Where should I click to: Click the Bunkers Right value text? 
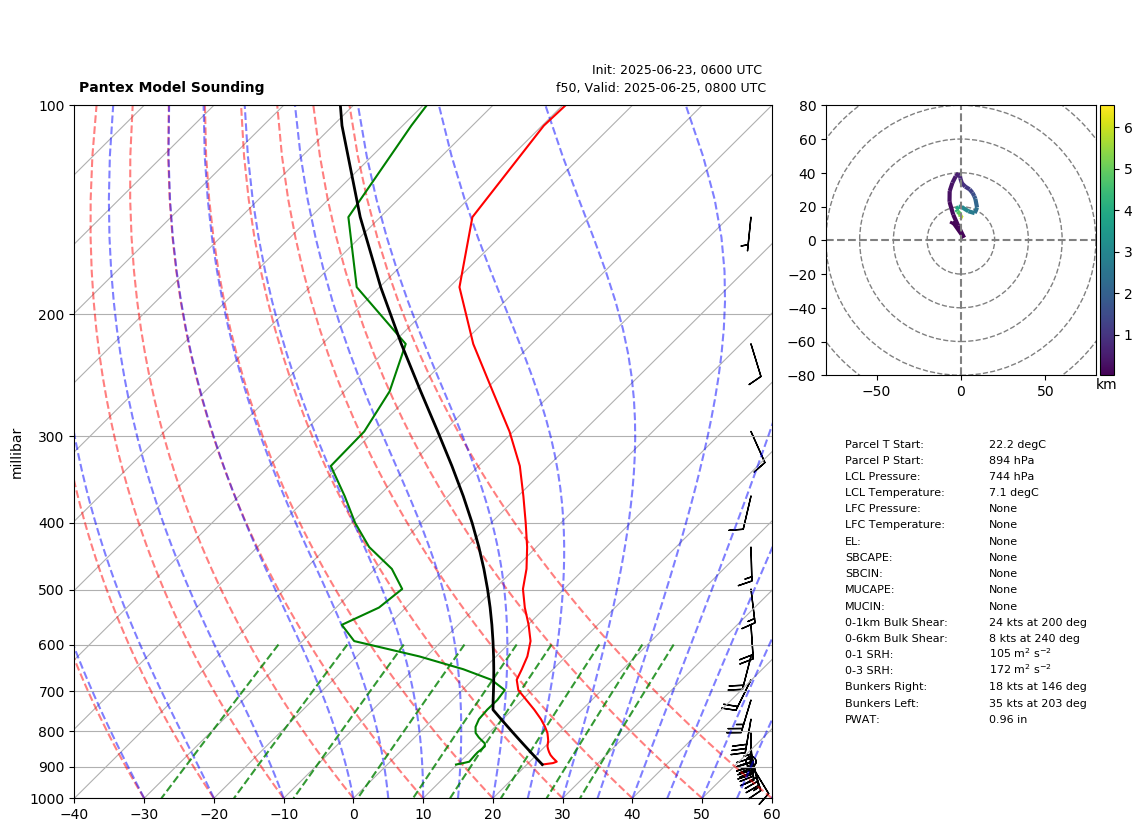pyautogui.click(x=1037, y=686)
